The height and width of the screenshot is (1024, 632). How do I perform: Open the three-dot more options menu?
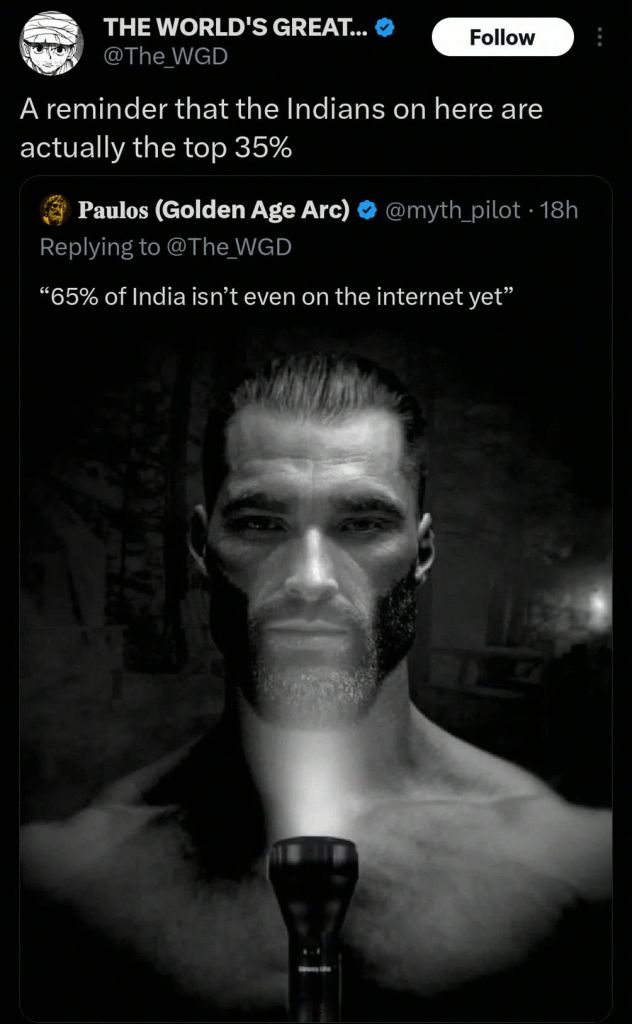599,38
